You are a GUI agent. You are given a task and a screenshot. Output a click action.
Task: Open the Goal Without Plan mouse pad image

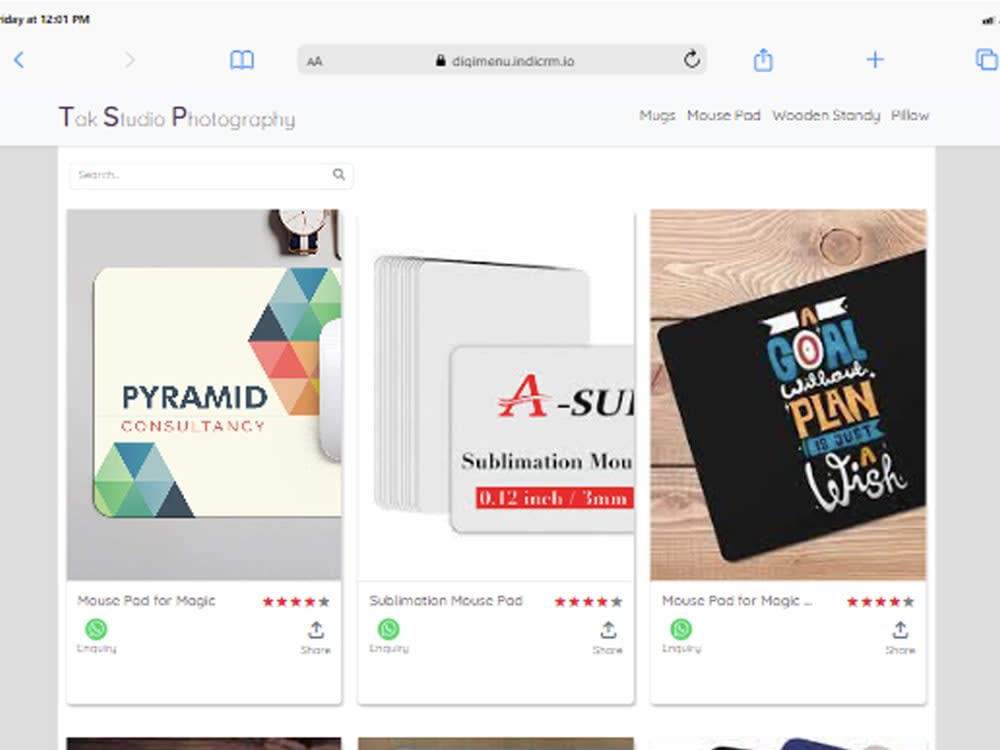point(788,395)
